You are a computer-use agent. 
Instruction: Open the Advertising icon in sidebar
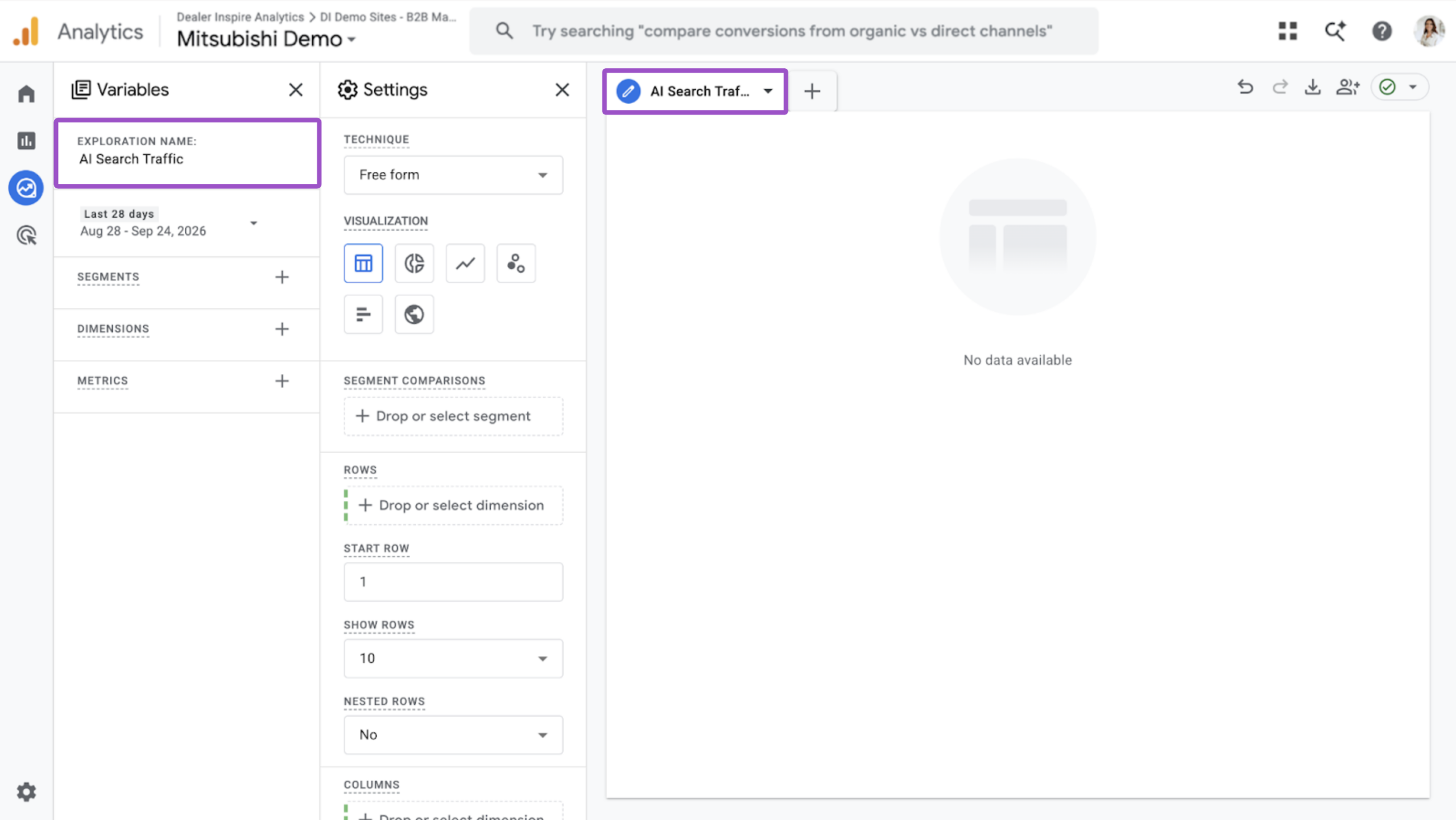pos(26,235)
